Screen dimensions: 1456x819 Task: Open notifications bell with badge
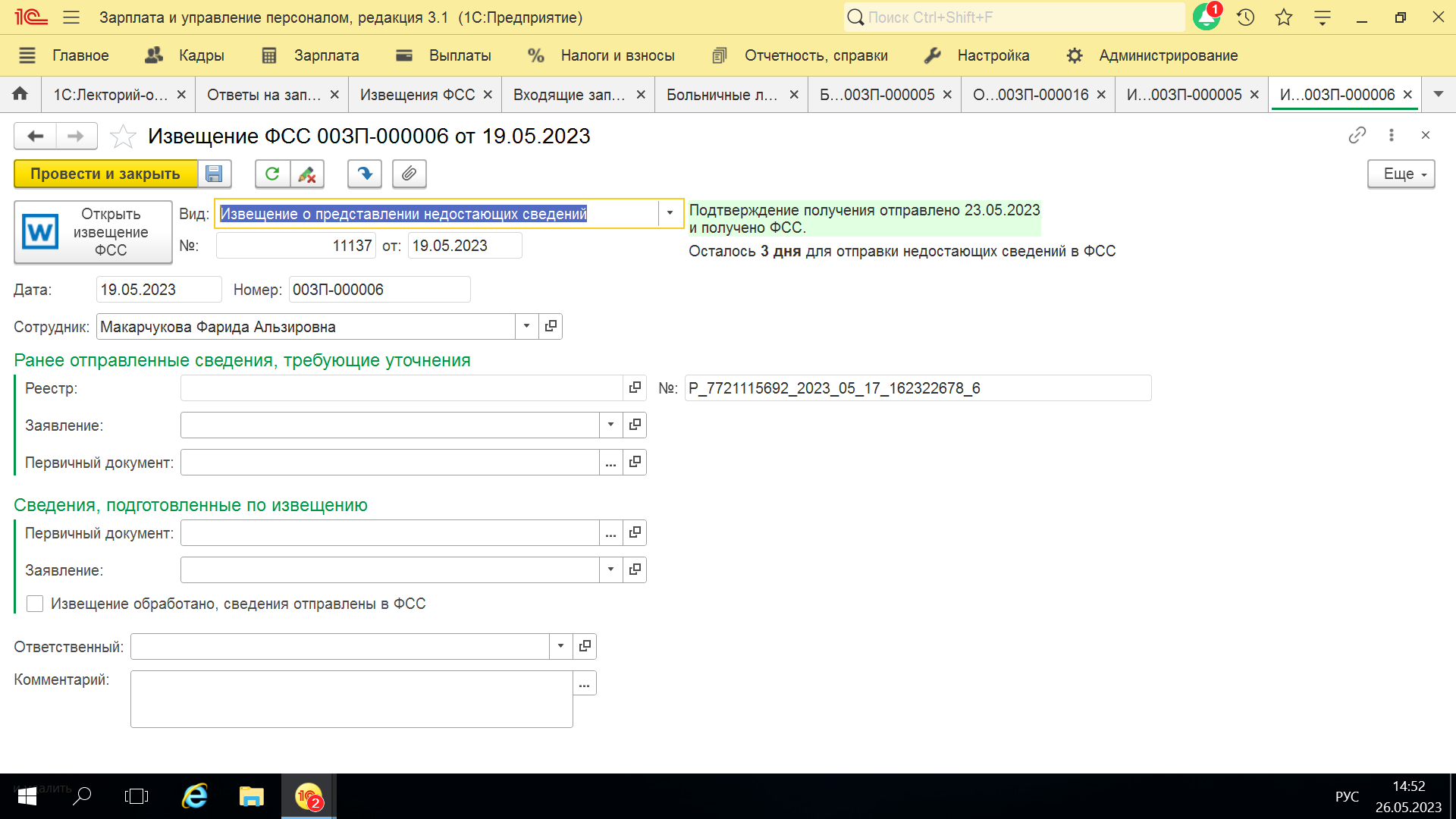click(1207, 17)
